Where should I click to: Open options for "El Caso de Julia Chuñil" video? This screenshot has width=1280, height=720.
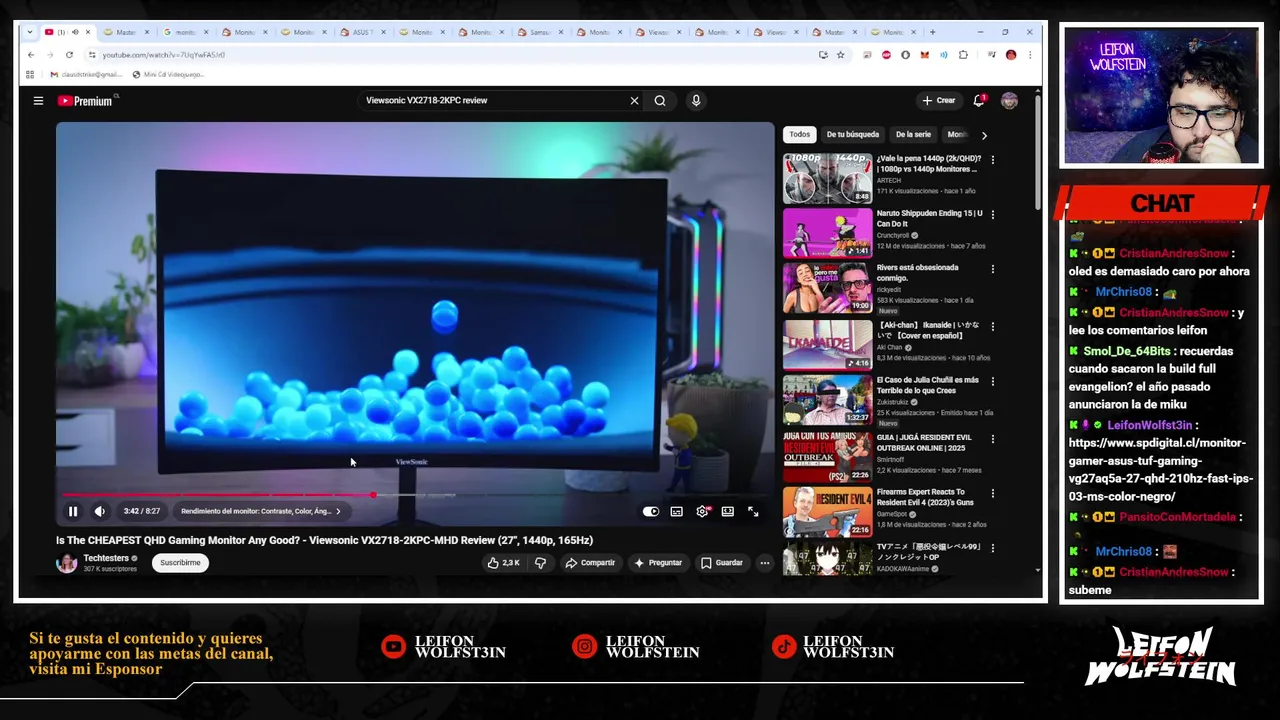tap(993, 381)
